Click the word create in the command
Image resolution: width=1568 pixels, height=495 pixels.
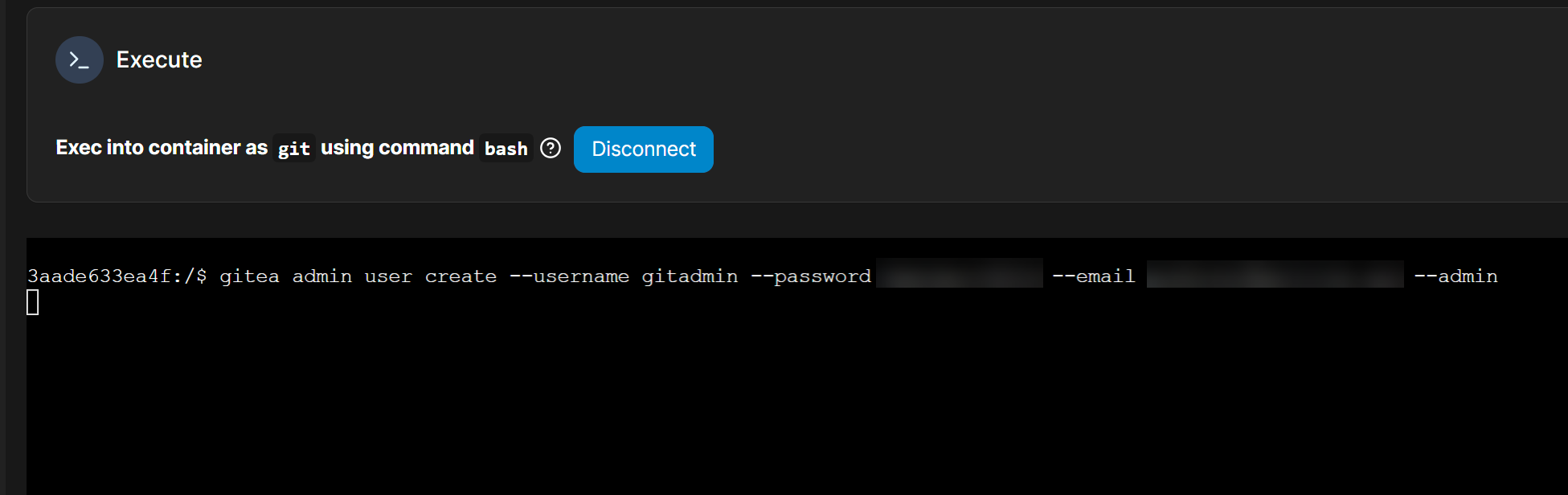[x=461, y=276]
